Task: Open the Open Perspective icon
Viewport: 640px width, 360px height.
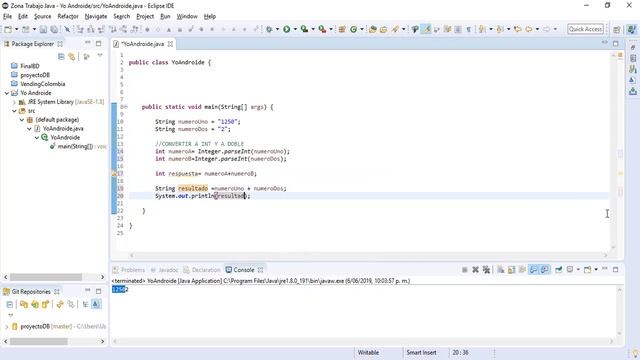Action: 617,29
